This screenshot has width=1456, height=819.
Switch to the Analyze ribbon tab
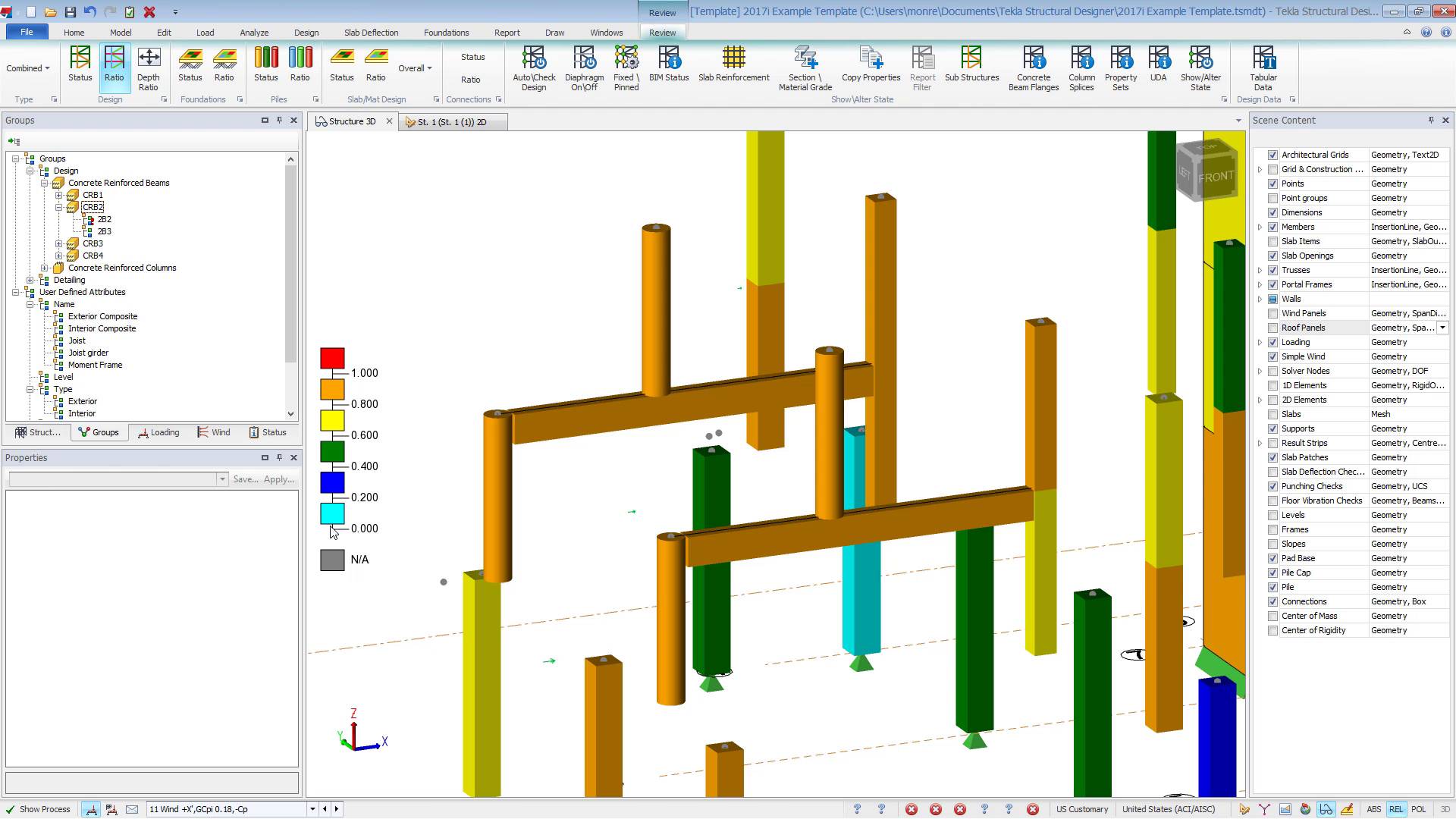(254, 33)
